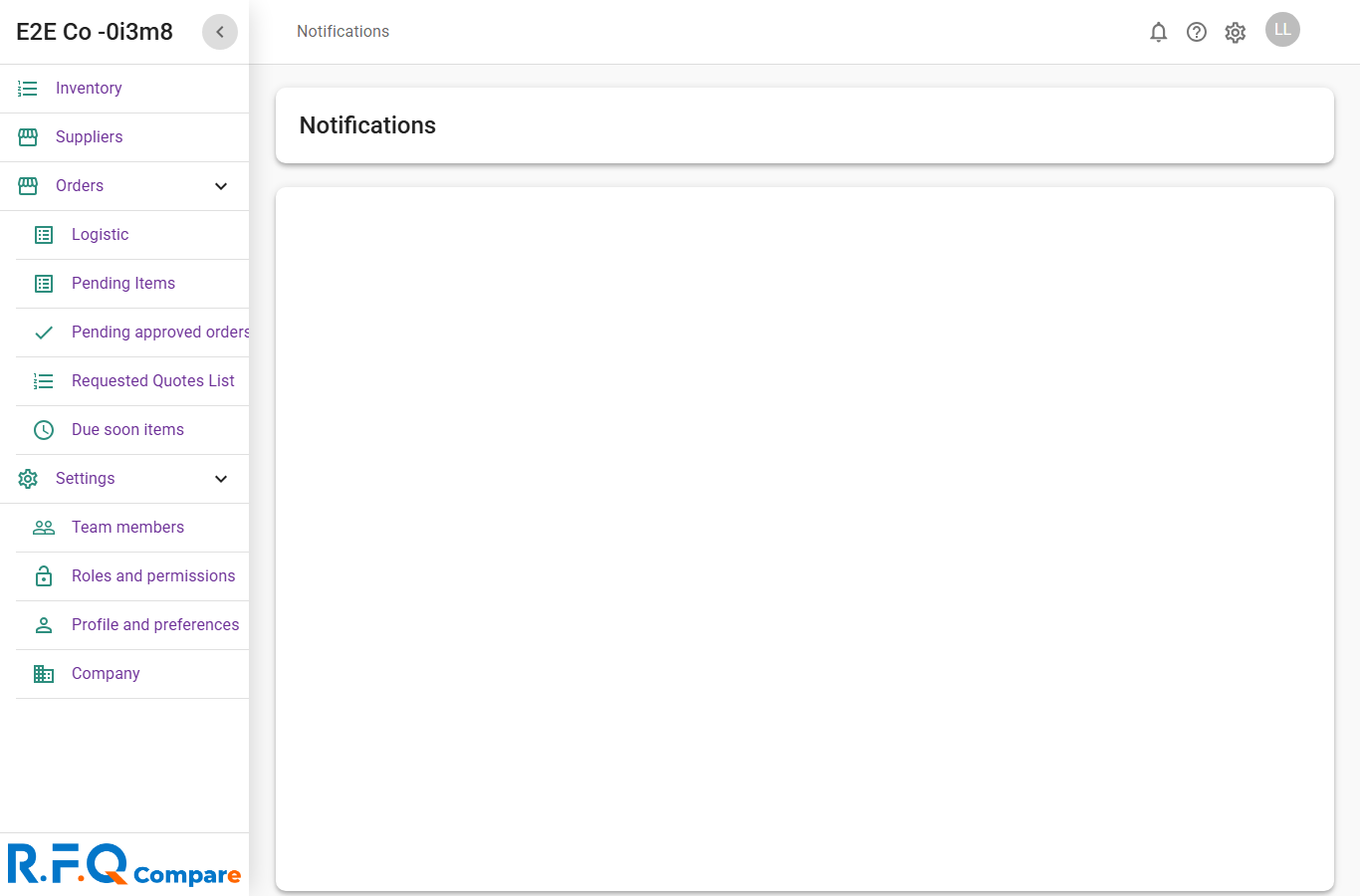Click the Settings gear icon in sidebar
Viewport: 1360px width, 896px height.
point(28,479)
